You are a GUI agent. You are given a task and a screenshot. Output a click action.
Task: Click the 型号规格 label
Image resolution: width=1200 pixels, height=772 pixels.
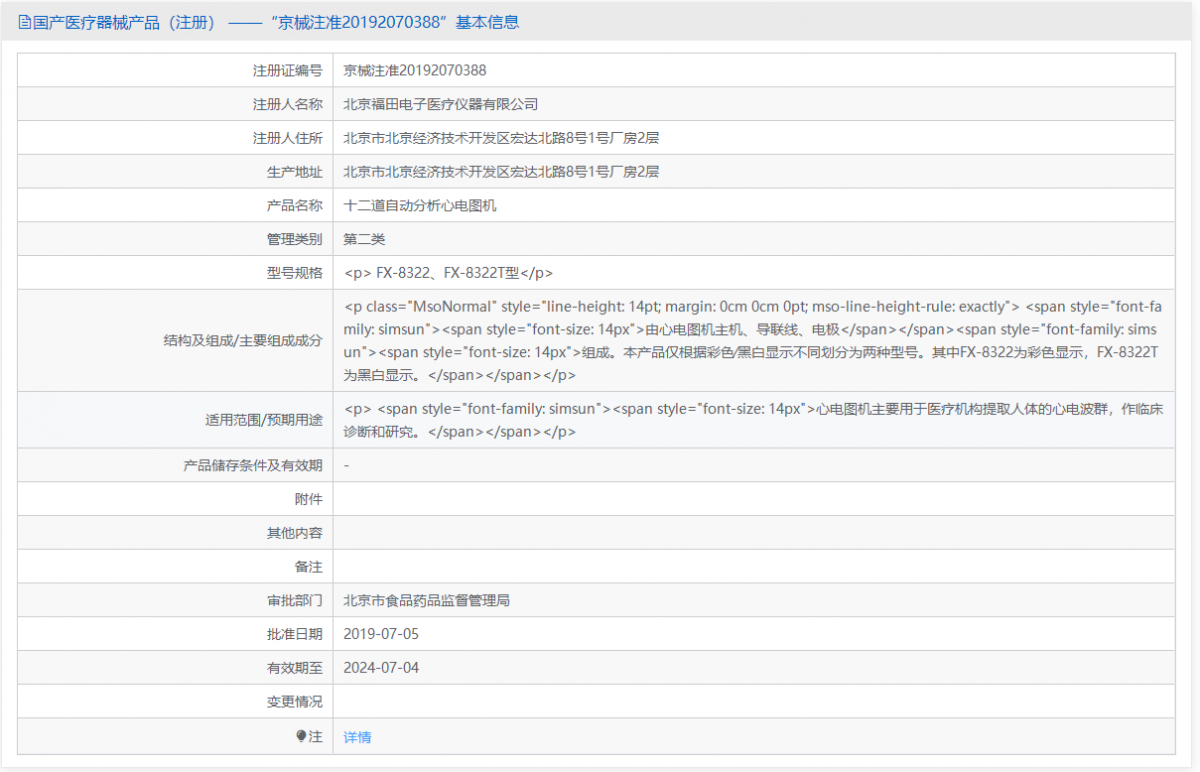pyautogui.click(x=295, y=273)
